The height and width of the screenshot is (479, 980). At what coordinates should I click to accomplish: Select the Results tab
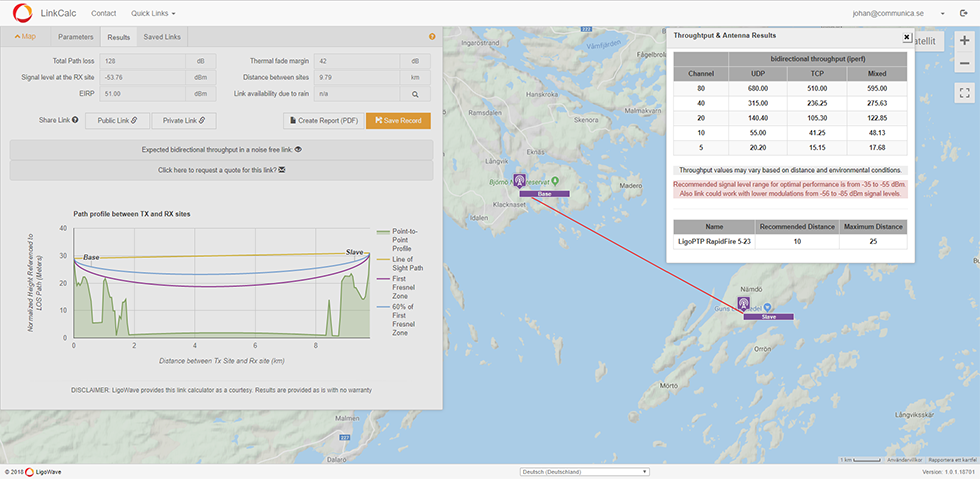pyautogui.click(x=119, y=37)
